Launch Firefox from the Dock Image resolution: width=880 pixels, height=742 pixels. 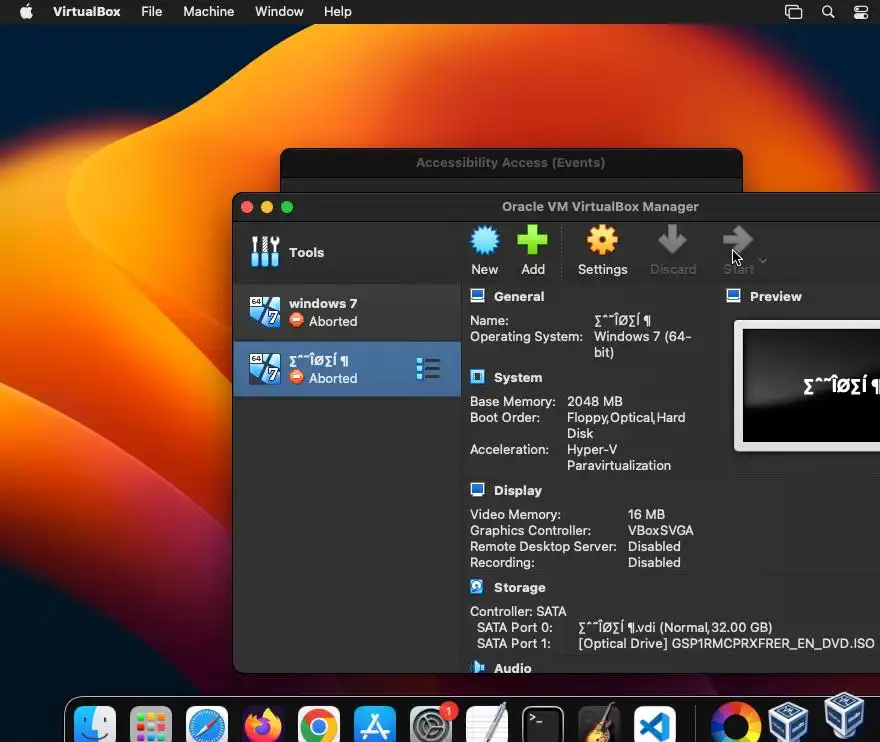click(x=263, y=724)
